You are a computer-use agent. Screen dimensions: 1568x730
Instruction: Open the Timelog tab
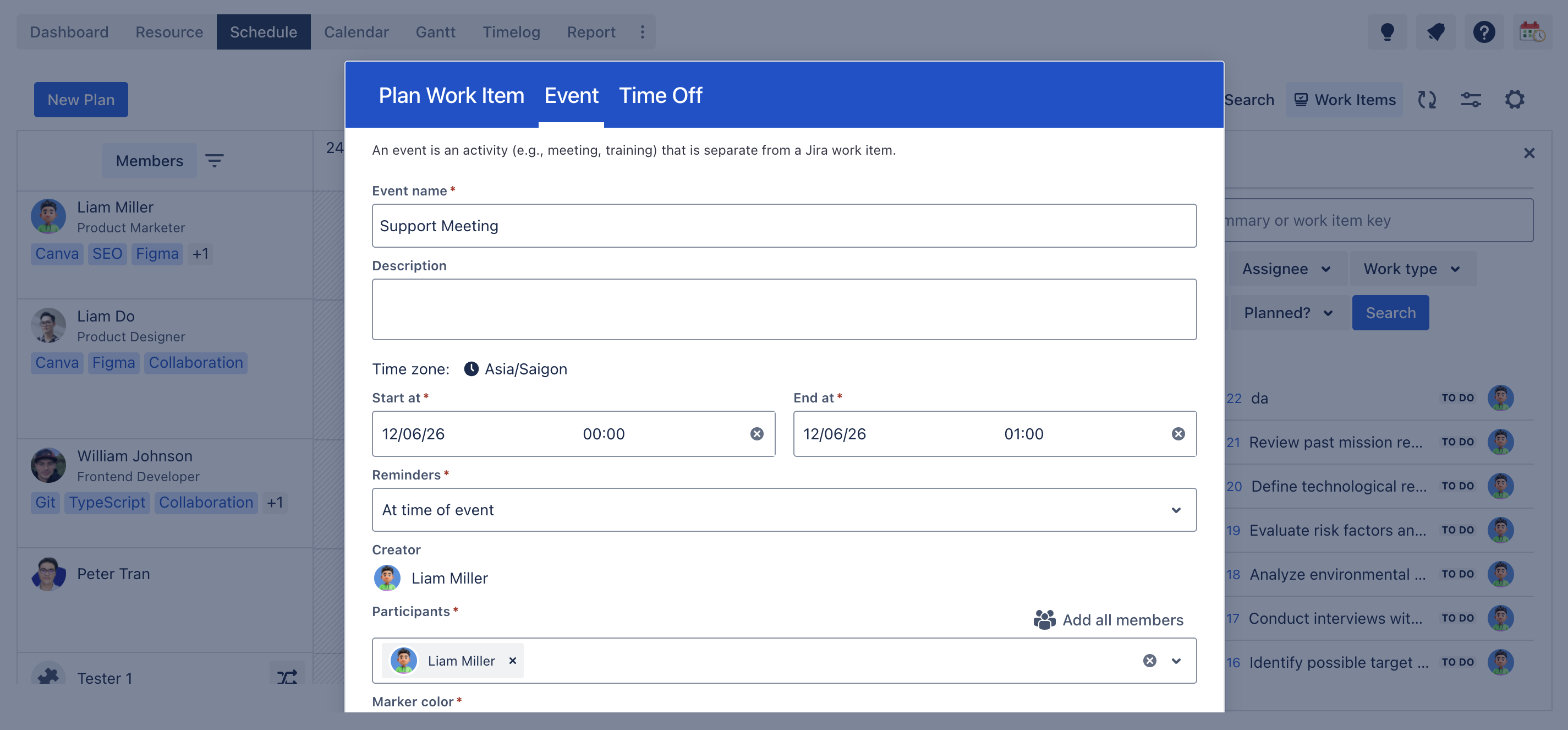click(x=511, y=32)
